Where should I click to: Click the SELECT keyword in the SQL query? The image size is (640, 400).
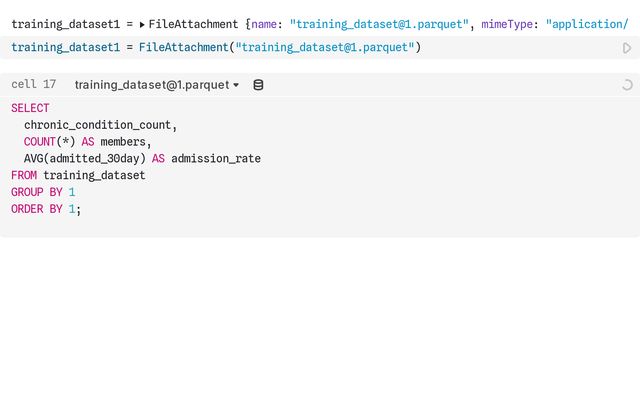(30, 108)
